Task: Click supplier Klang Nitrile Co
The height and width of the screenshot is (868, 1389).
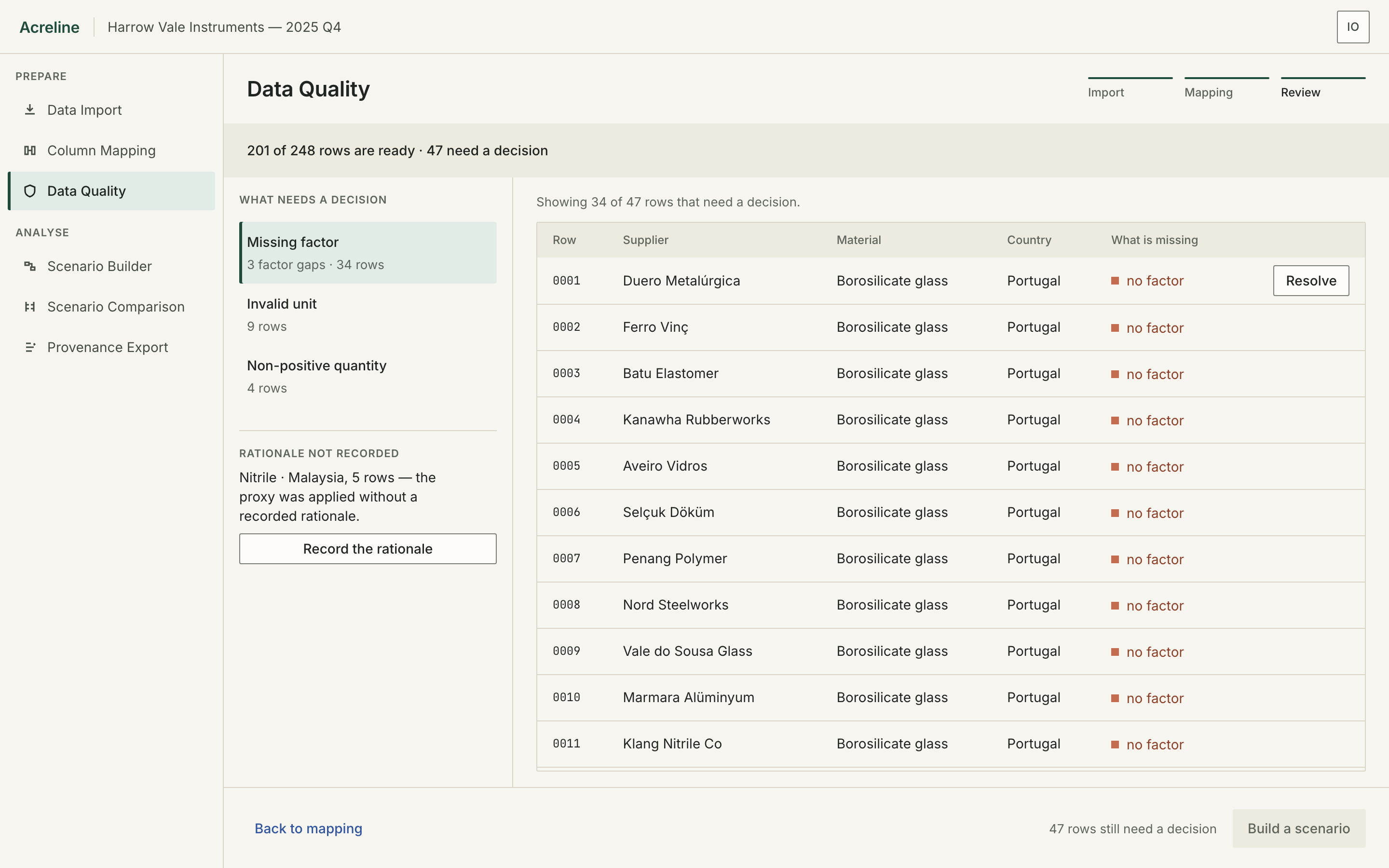Action: click(x=672, y=744)
